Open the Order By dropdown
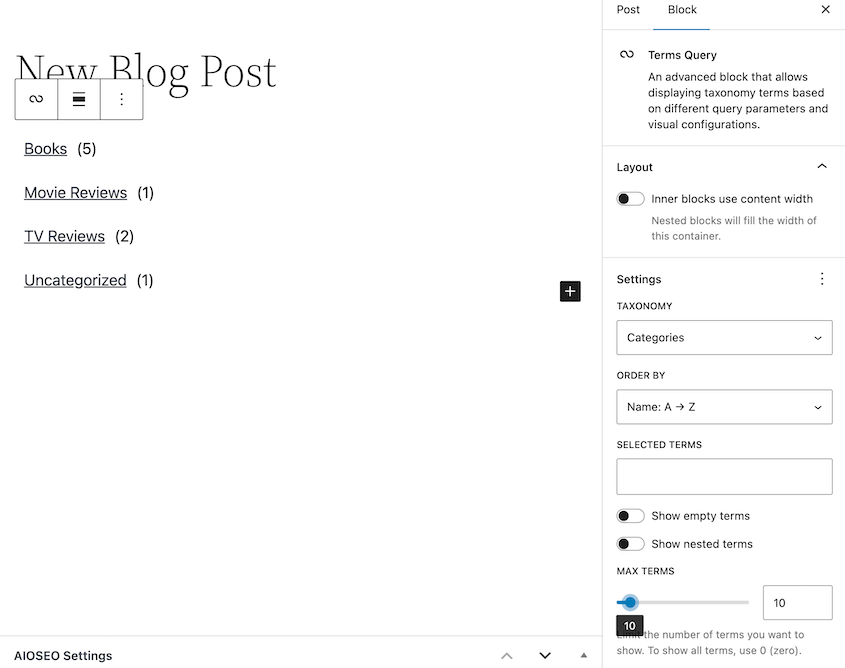This screenshot has height=668, width=845. point(724,407)
